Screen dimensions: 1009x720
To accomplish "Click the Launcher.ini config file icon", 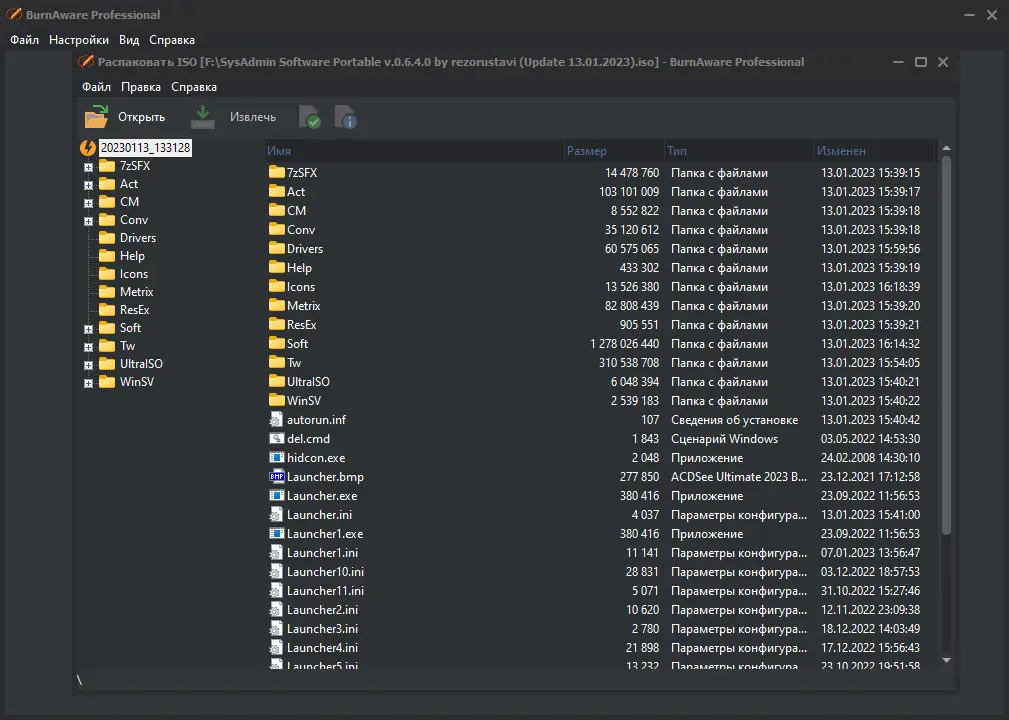I will (x=276, y=515).
